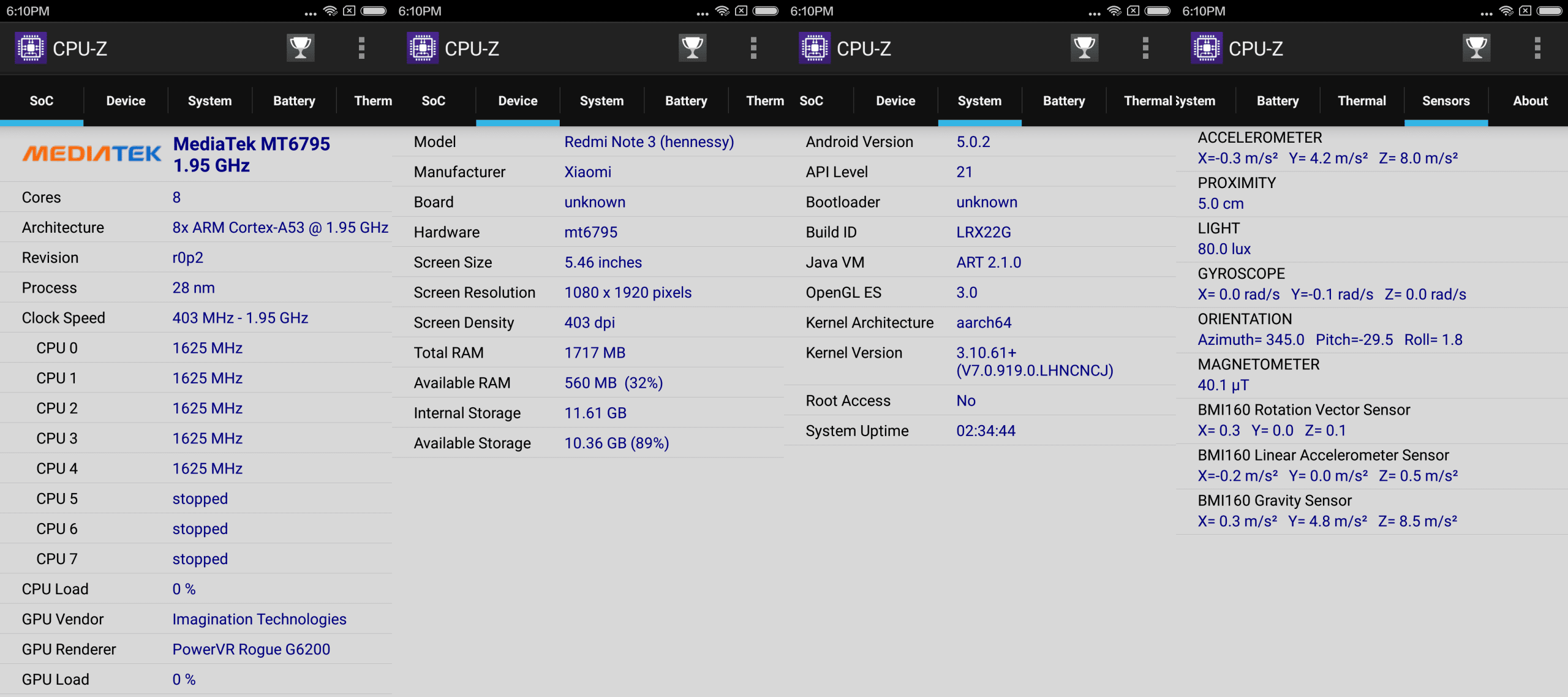Open the Thermal tab in the fourth panel
The height and width of the screenshot is (697, 1568).
click(1362, 101)
